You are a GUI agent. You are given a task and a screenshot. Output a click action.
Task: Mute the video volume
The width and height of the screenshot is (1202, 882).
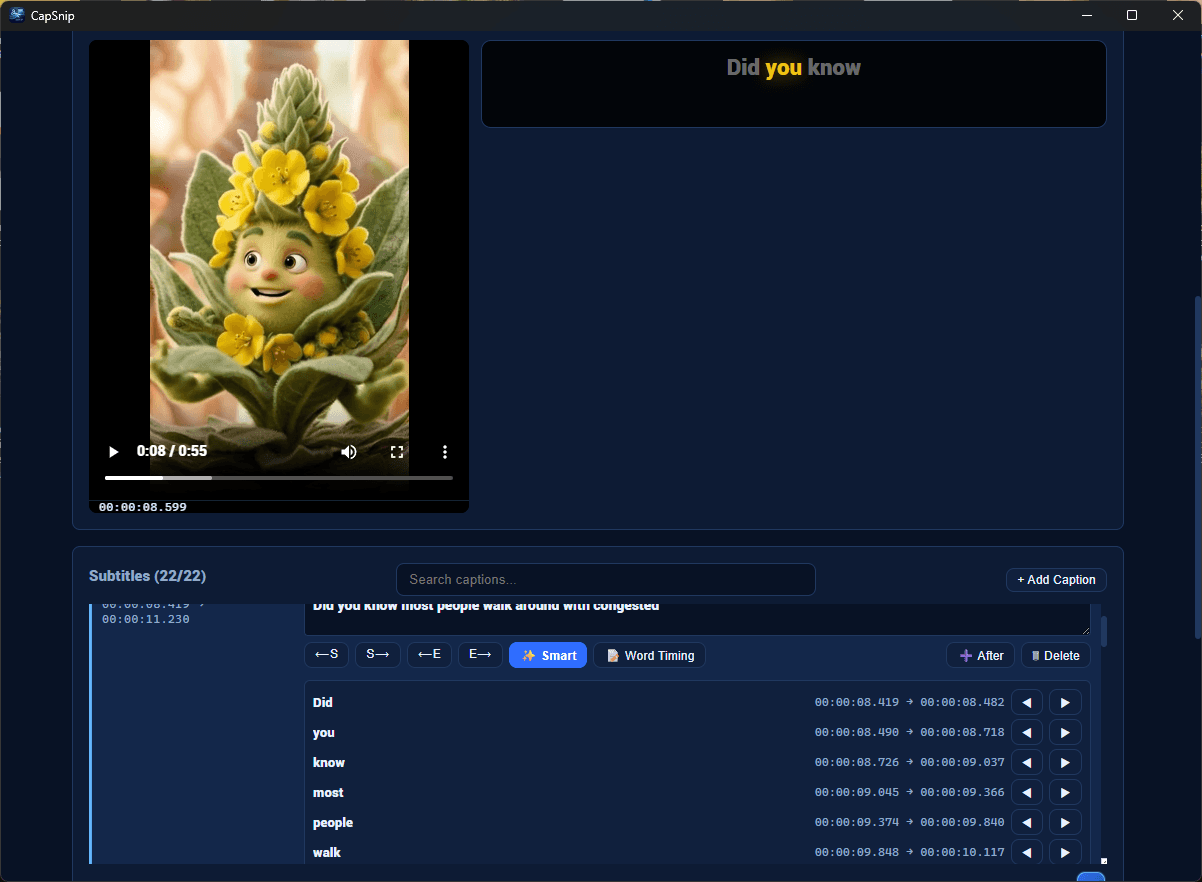348,452
